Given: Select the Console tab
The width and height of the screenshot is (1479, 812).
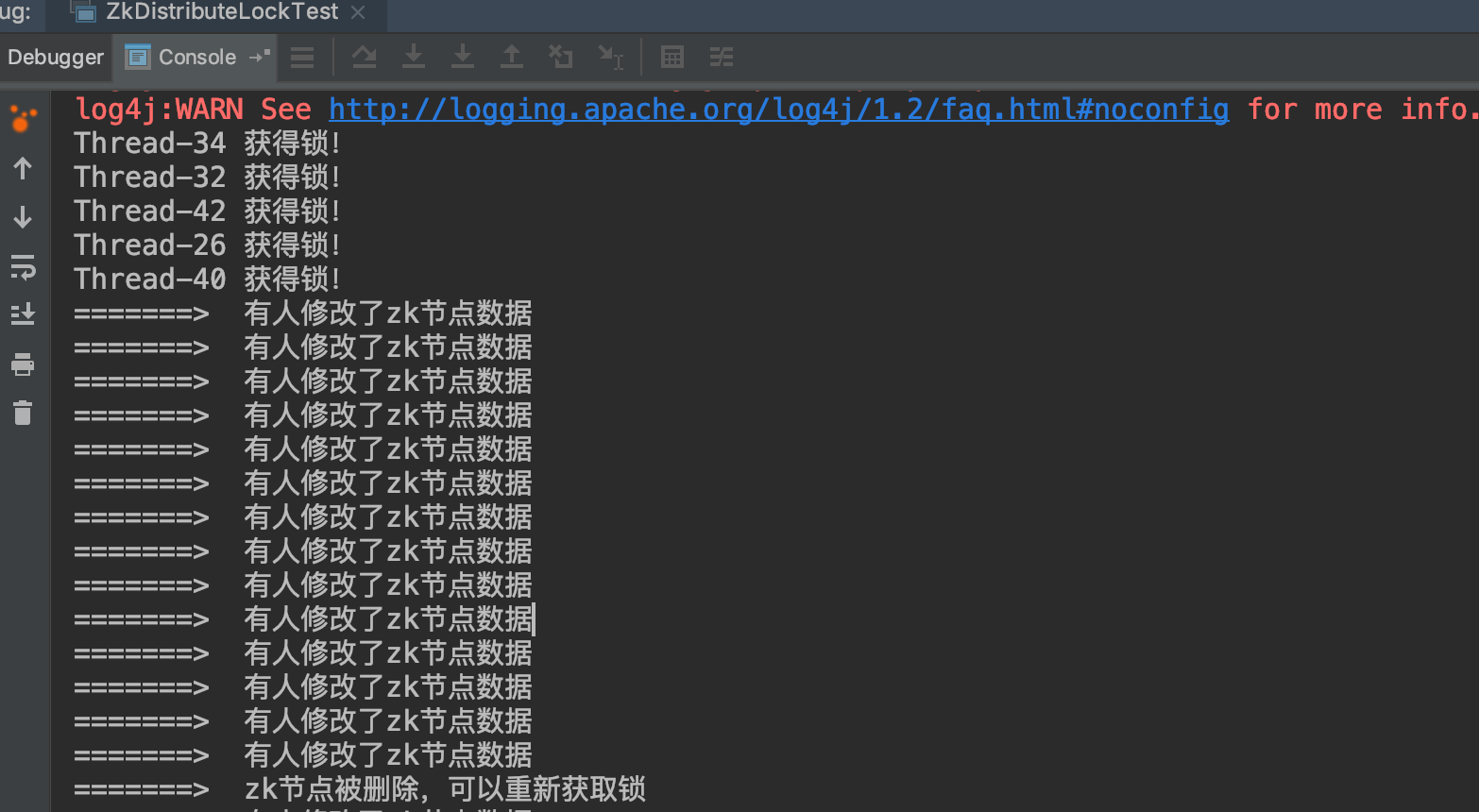Looking at the screenshot, I should [196, 58].
